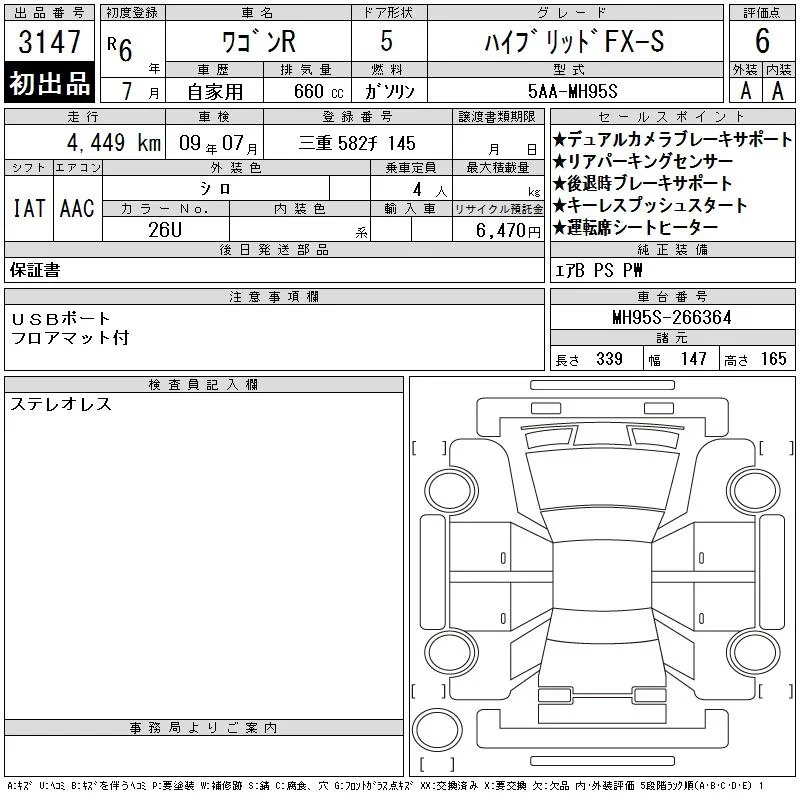
Task: Click lot number 3147
Action: coord(49,42)
